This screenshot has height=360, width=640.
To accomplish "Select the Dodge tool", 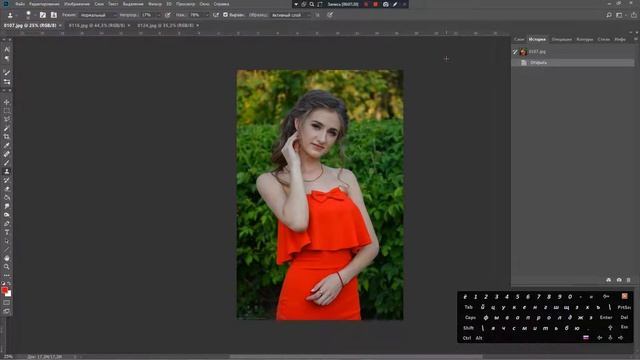I will pyautogui.click(x=7, y=215).
